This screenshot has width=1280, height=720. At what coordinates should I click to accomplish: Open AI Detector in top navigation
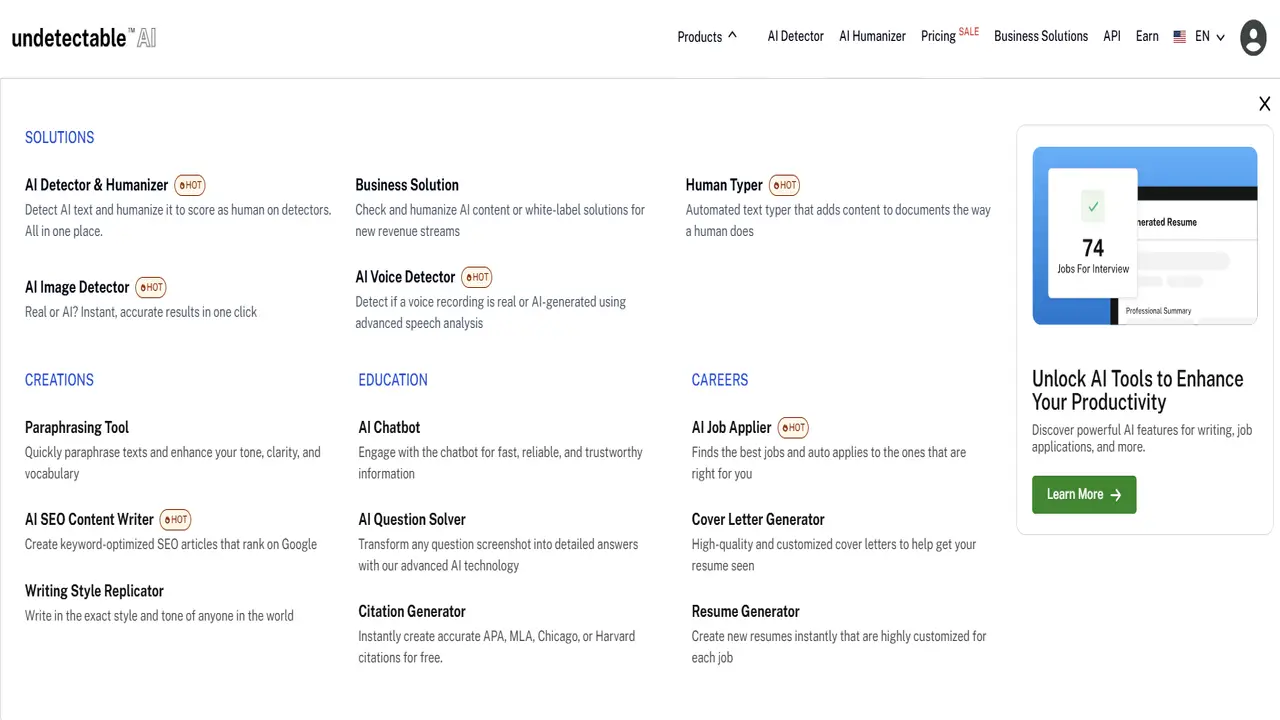click(796, 36)
